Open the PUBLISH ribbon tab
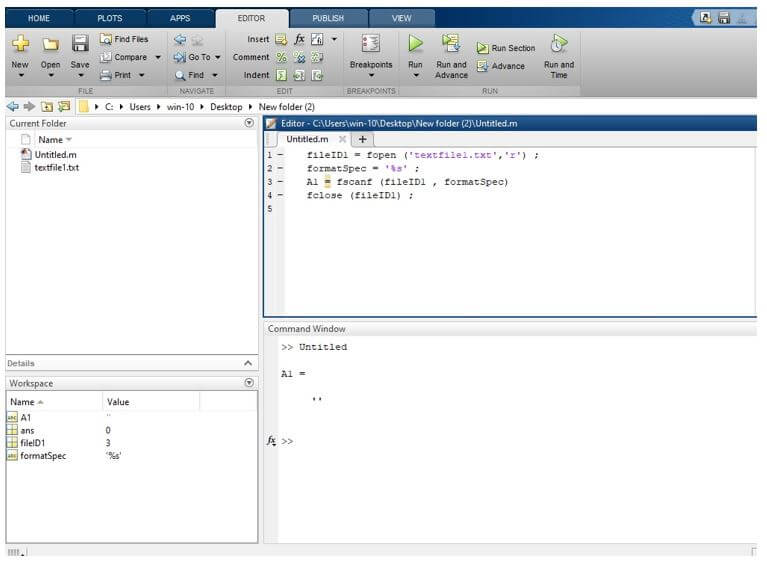 (x=328, y=18)
